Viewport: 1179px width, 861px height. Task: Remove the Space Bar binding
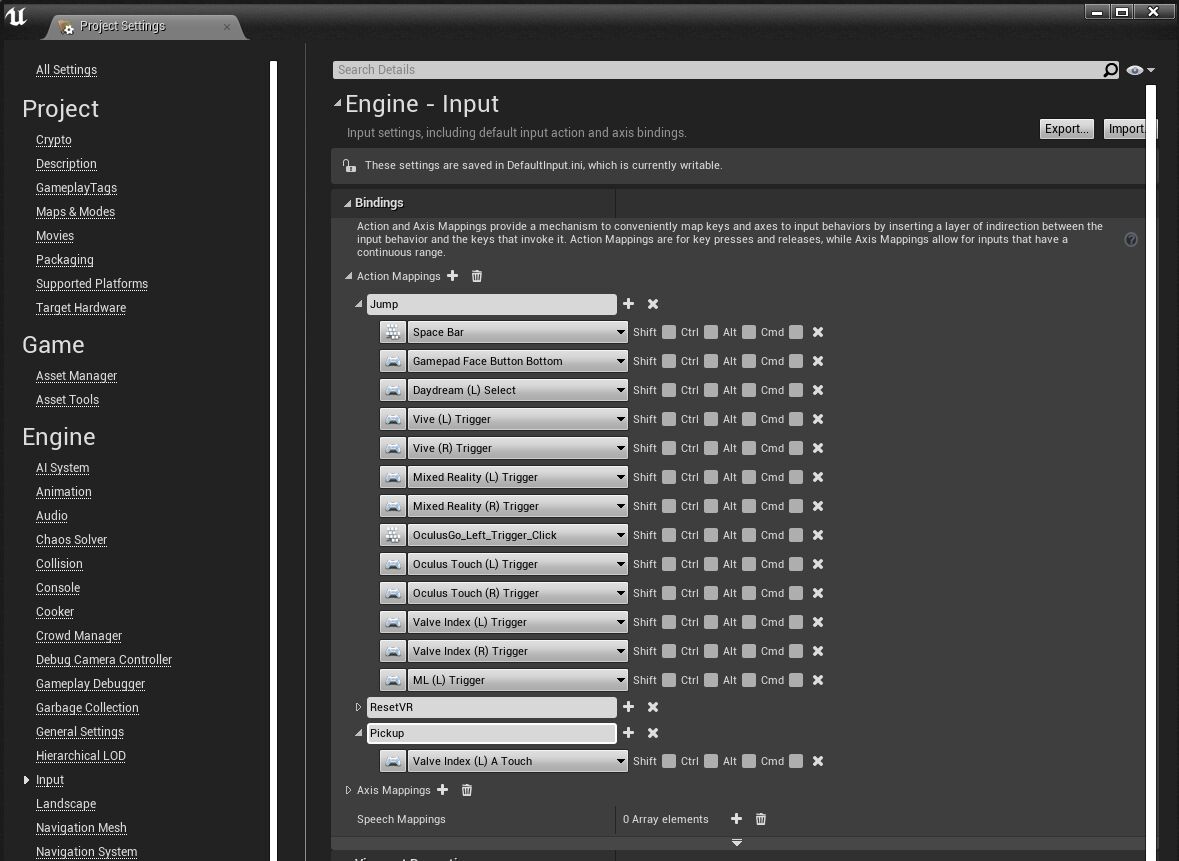tap(818, 332)
